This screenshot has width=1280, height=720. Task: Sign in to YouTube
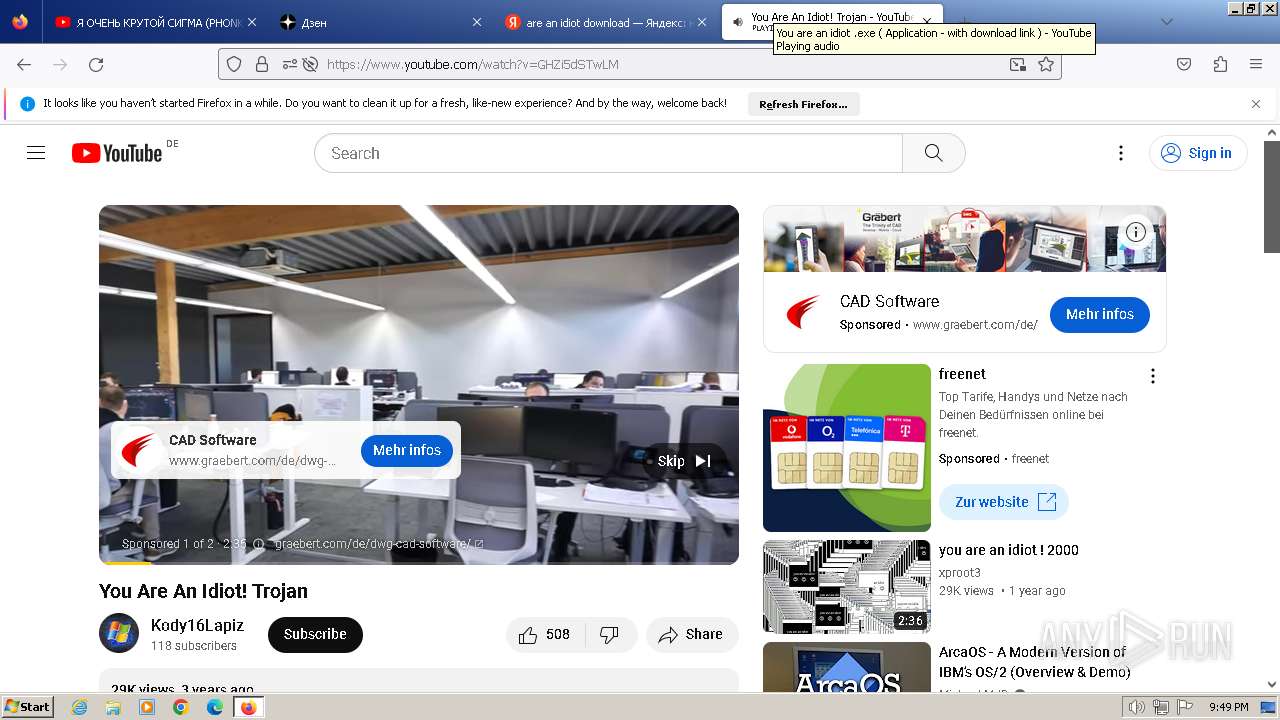point(1198,153)
